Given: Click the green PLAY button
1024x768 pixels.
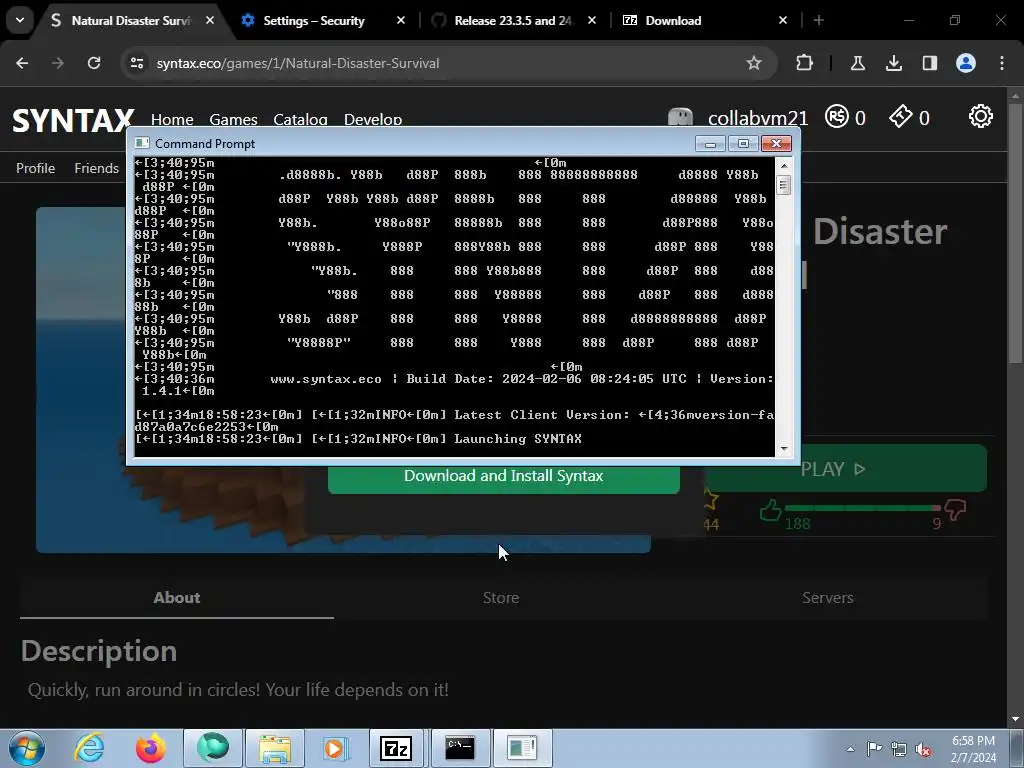Looking at the screenshot, I should (845, 468).
